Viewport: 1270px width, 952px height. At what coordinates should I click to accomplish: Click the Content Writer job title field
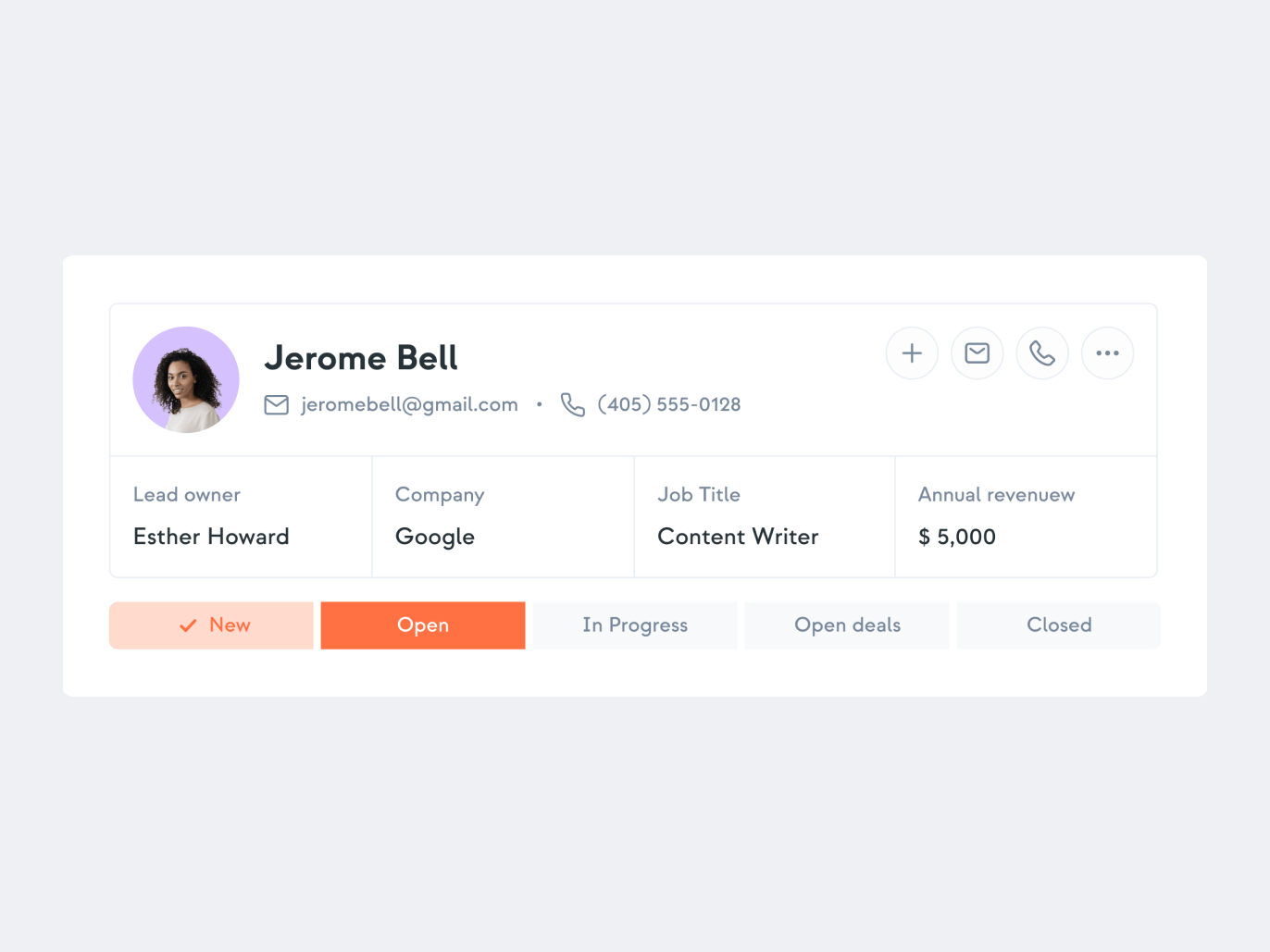coord(738,537)
